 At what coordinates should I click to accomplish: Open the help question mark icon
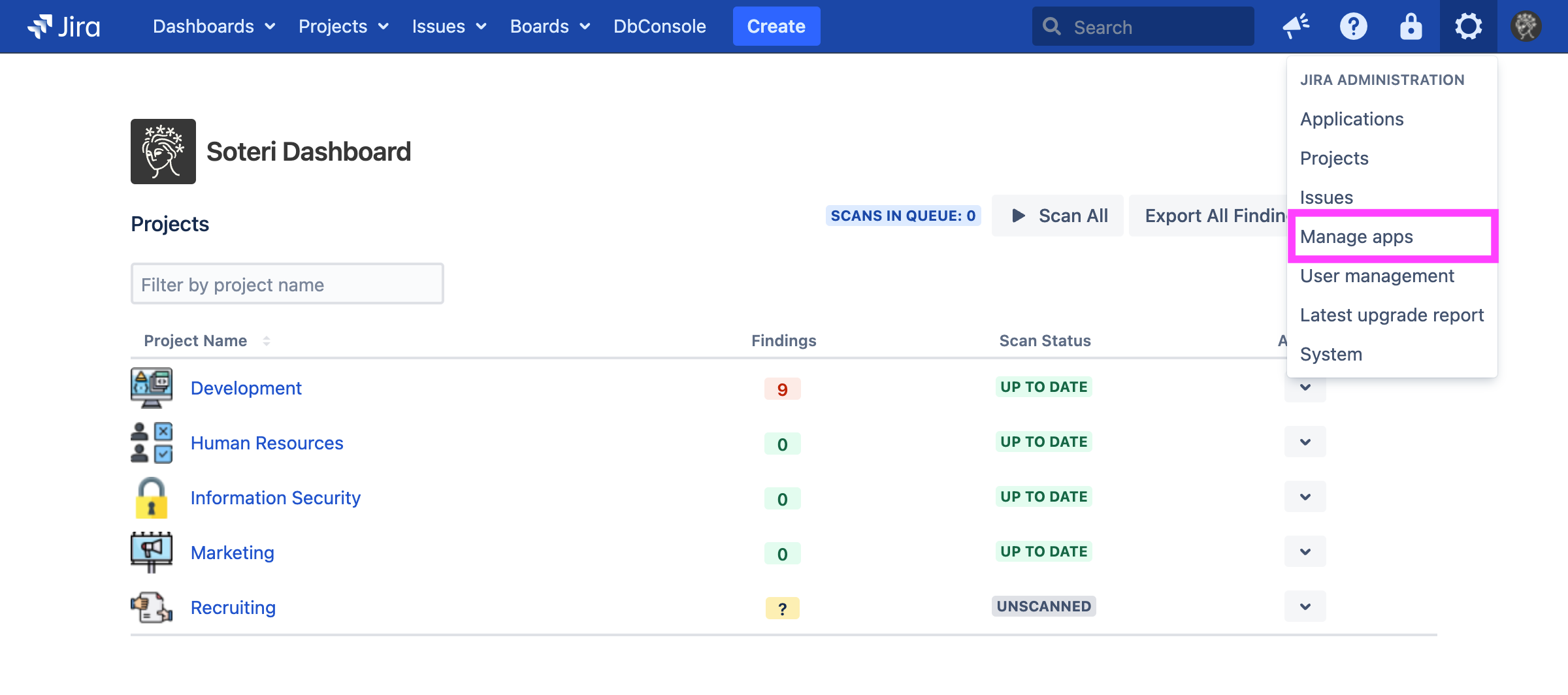click(x=1353, y=27)
